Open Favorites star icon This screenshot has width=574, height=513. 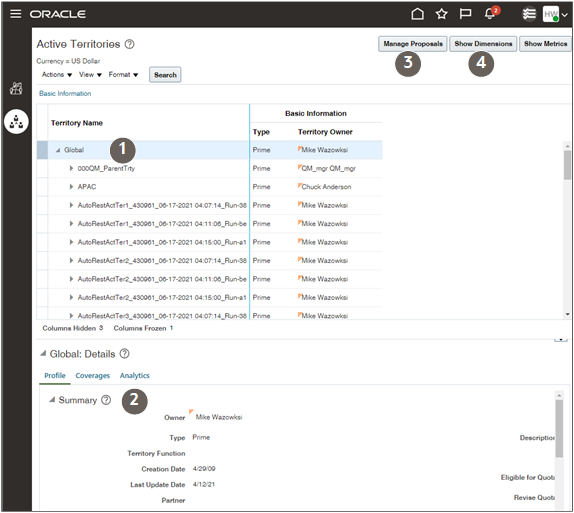click(441, 14)
